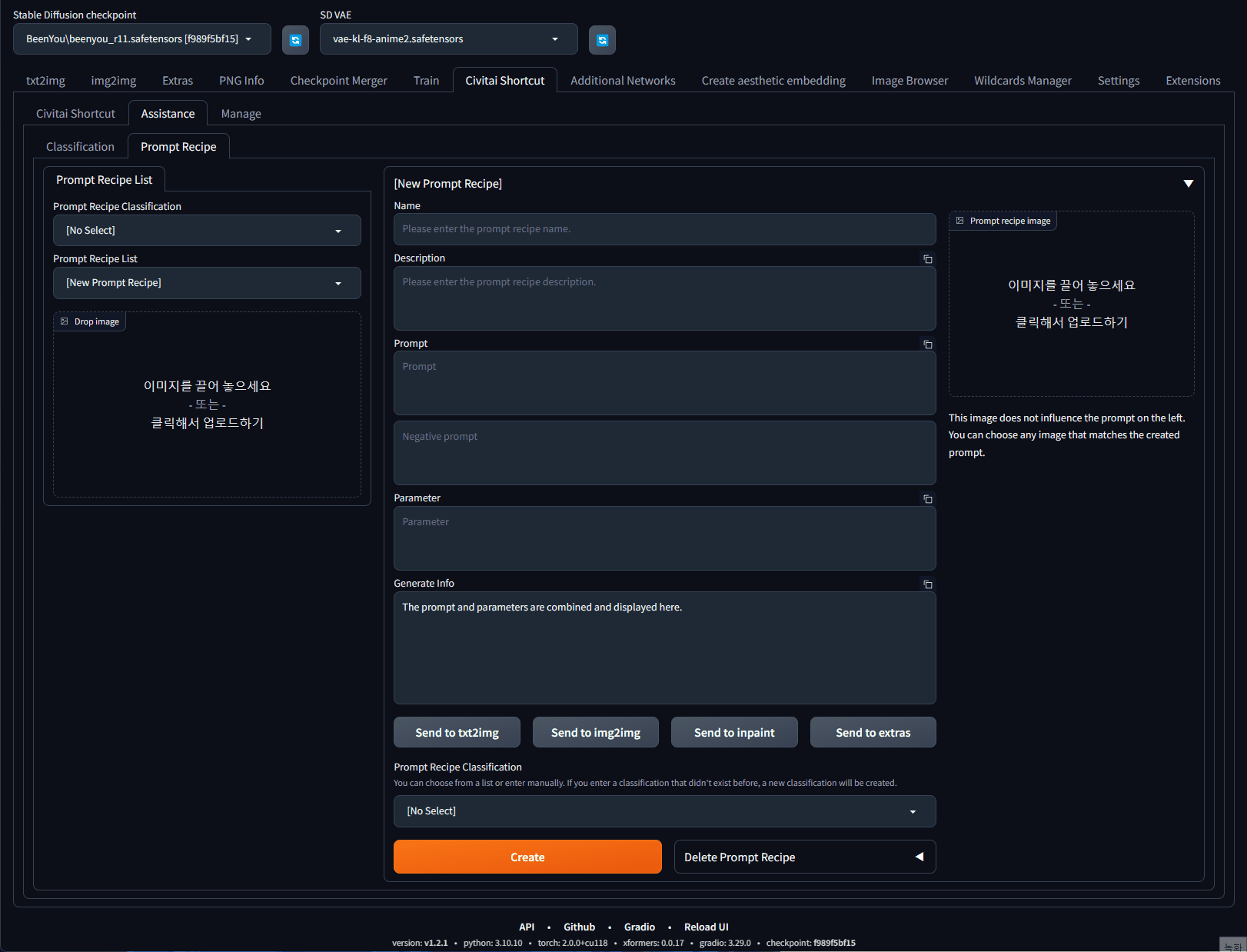Refresh the Stable Diffusion checkpoint list
The height and width of the screenshot is (952, 1247).
(295, 39)
